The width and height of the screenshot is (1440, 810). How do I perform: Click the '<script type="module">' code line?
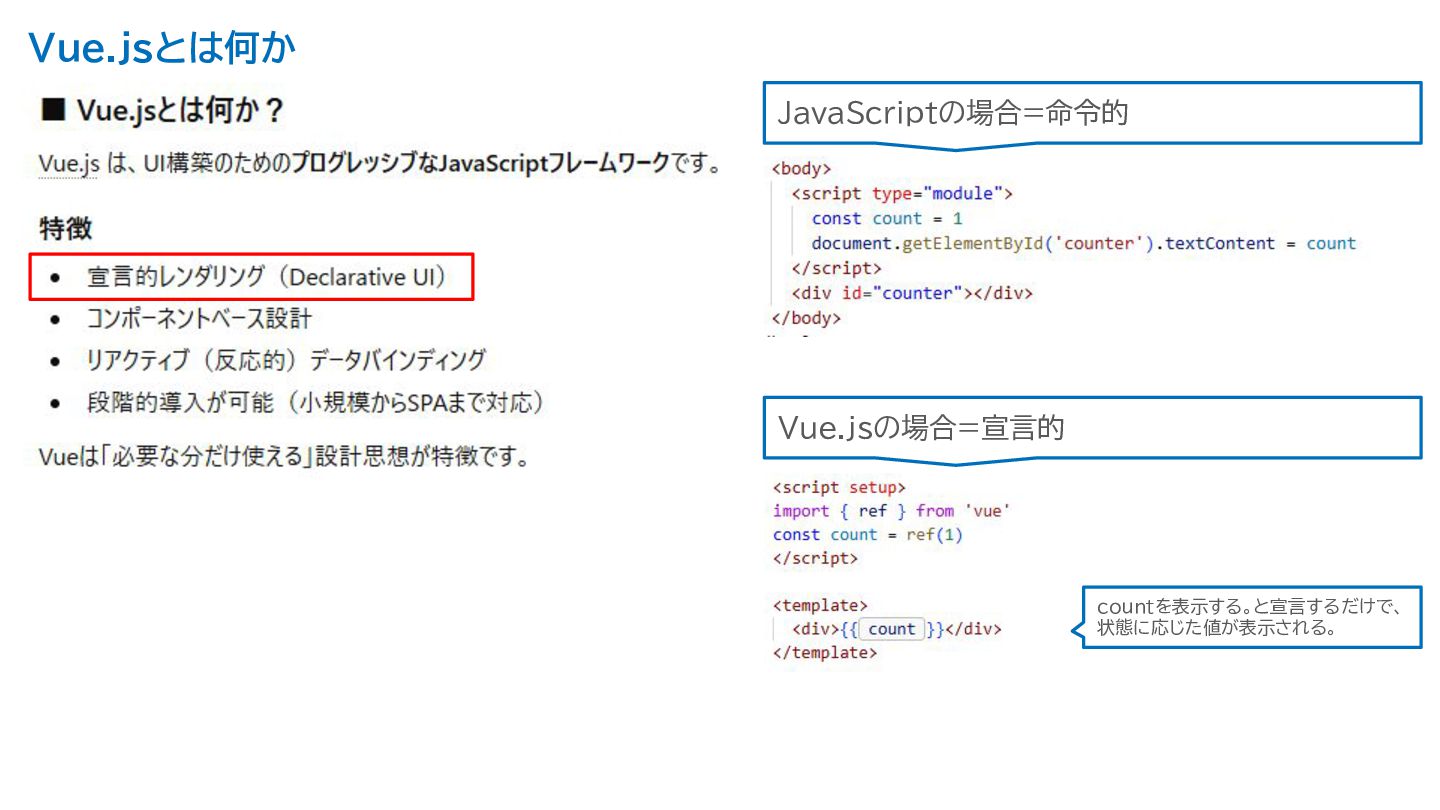pyautogui.click(x=902, y=193)
